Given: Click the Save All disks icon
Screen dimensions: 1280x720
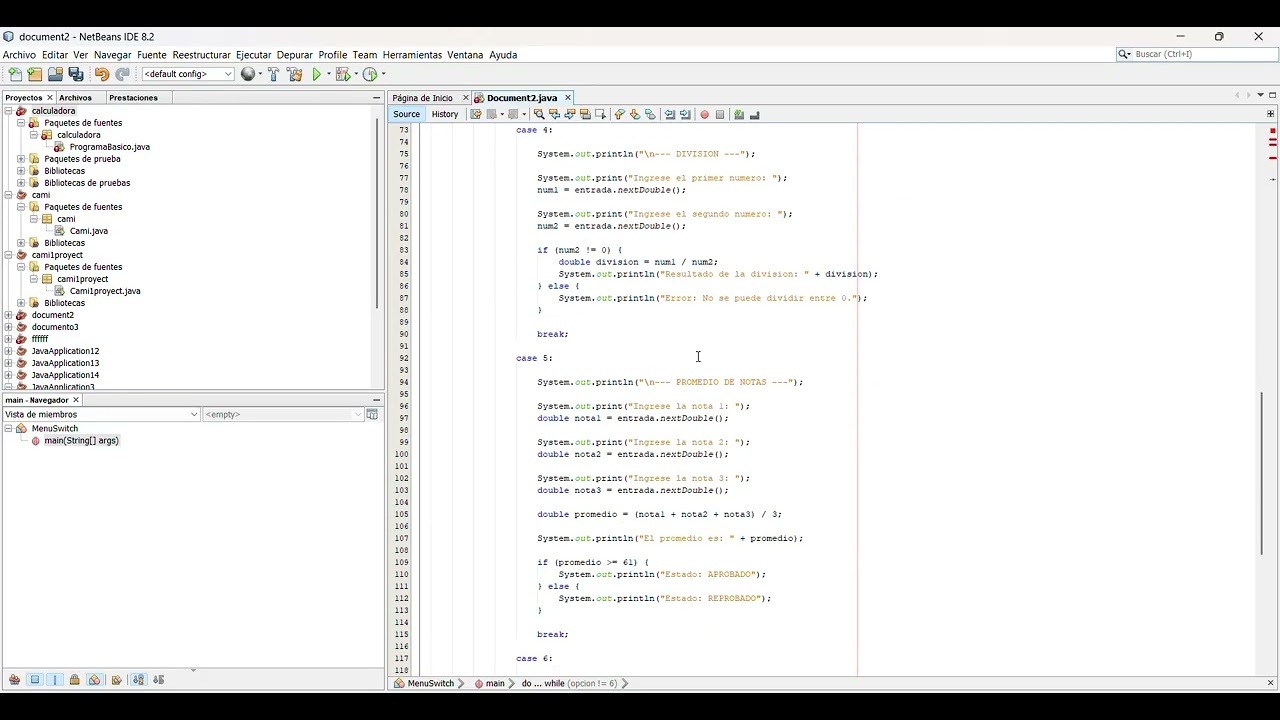Looking at the screenshot, I should click(x=76, y=74).
